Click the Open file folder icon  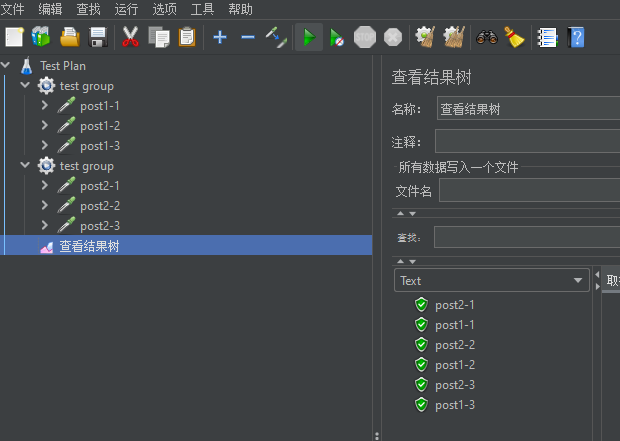click(x=70, y=37)
